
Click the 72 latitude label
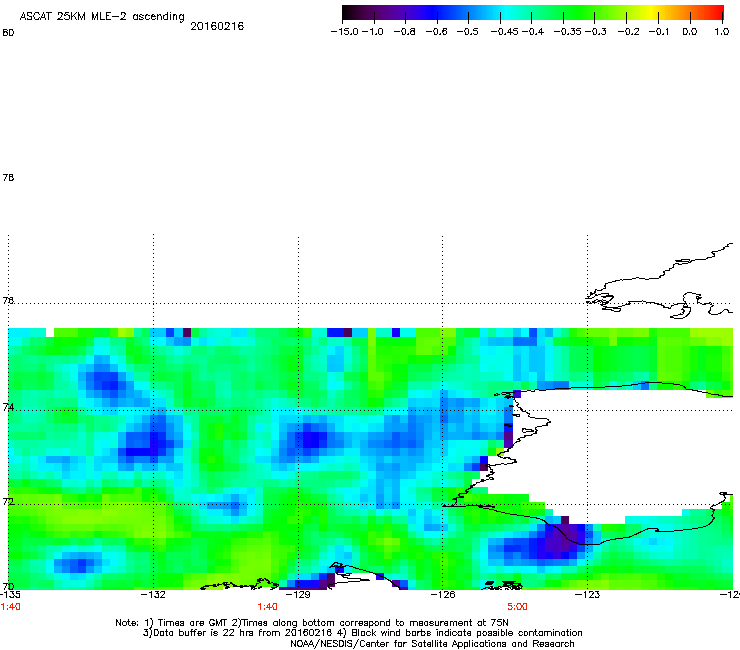8,501
